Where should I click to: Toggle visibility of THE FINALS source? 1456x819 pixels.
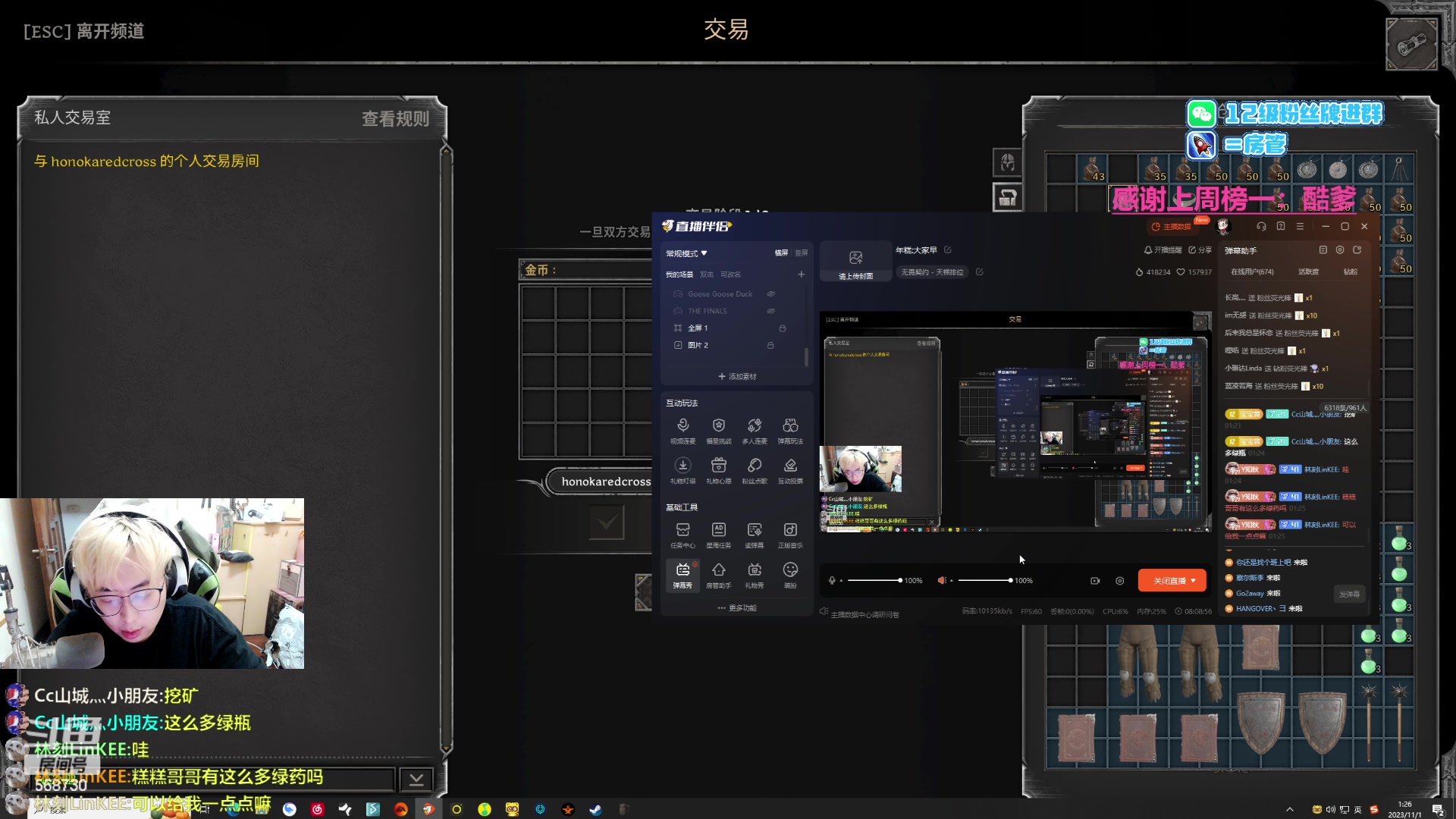point(770,311)
